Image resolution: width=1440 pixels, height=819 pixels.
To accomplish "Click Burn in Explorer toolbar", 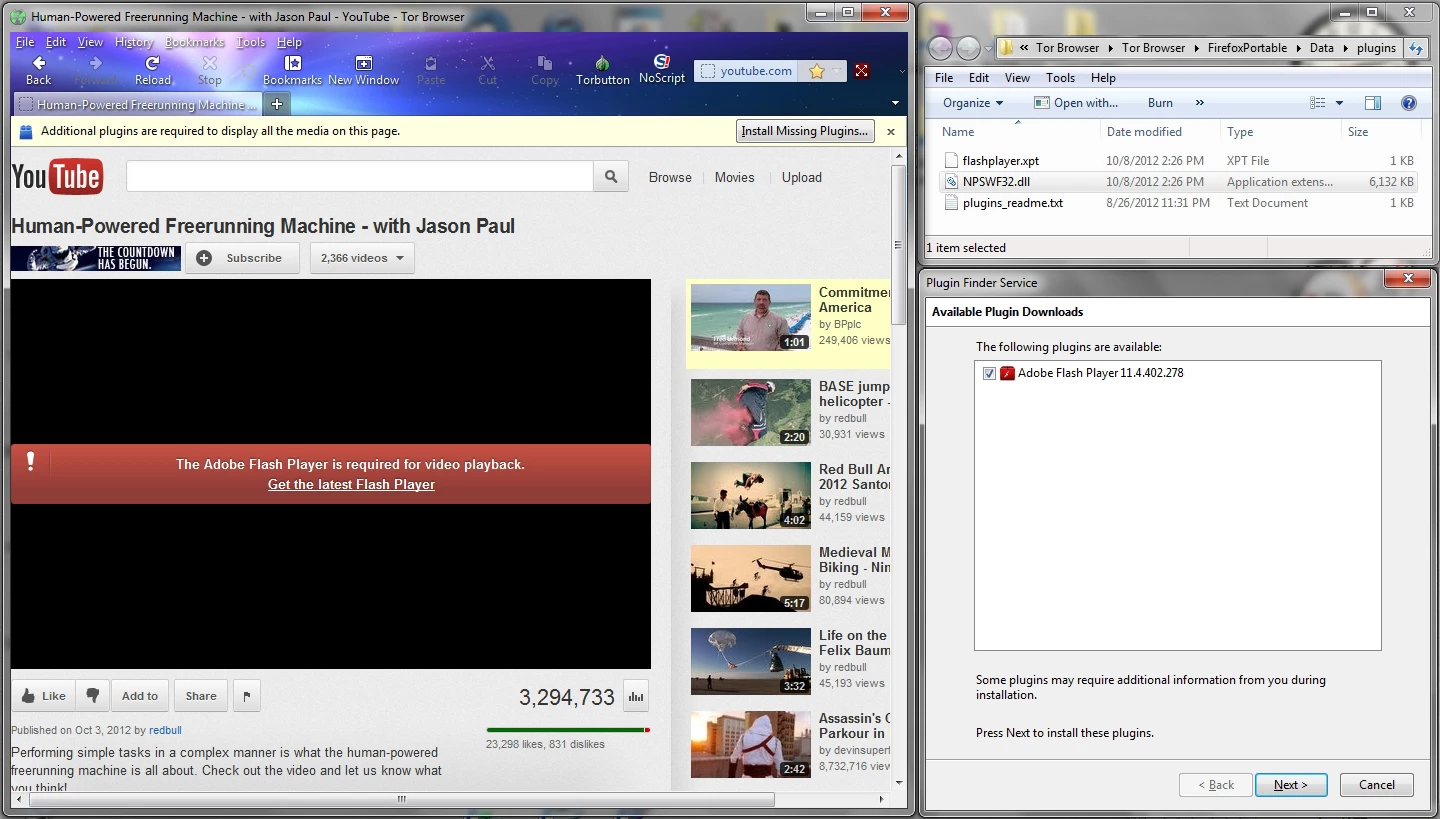I will coord(1160,103).
